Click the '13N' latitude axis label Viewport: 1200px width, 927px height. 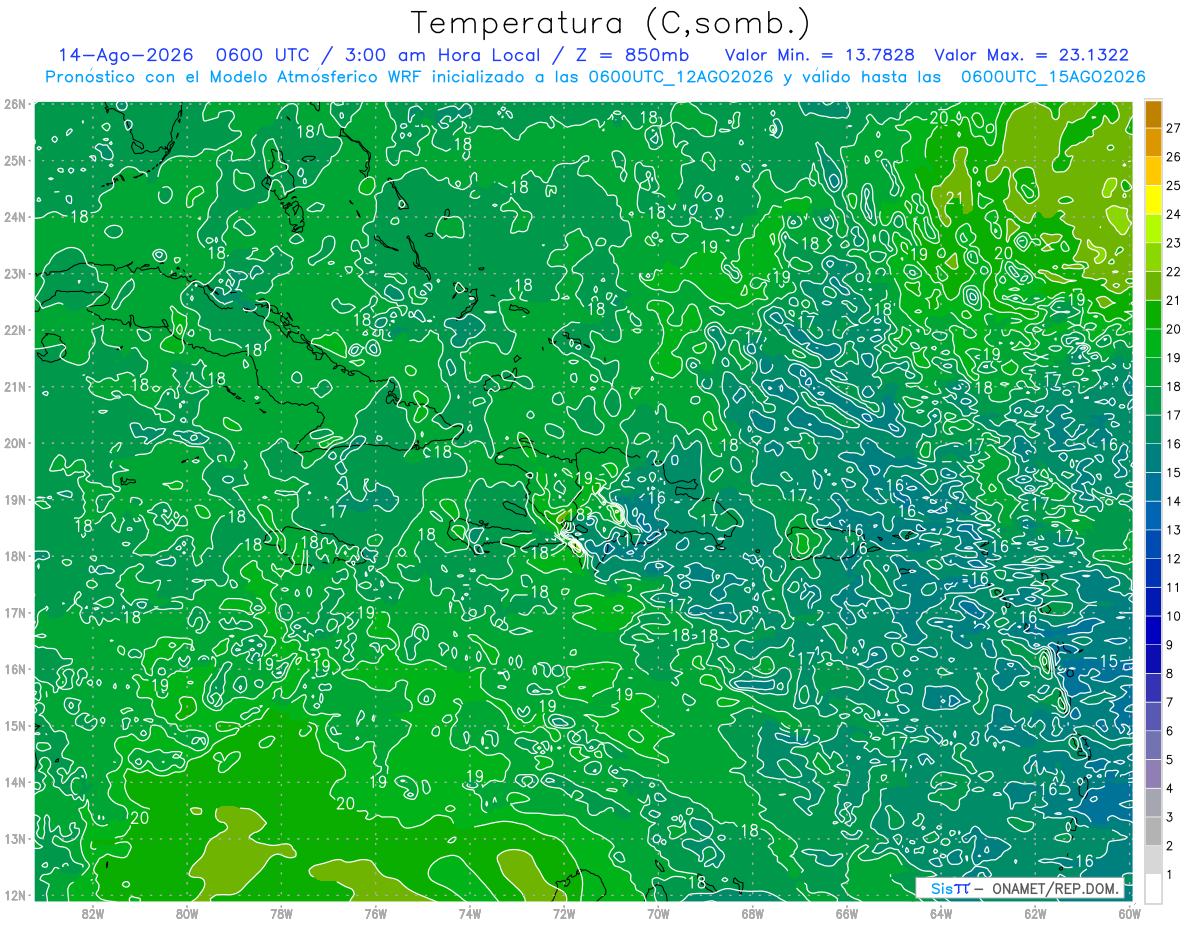coord(14,839)
